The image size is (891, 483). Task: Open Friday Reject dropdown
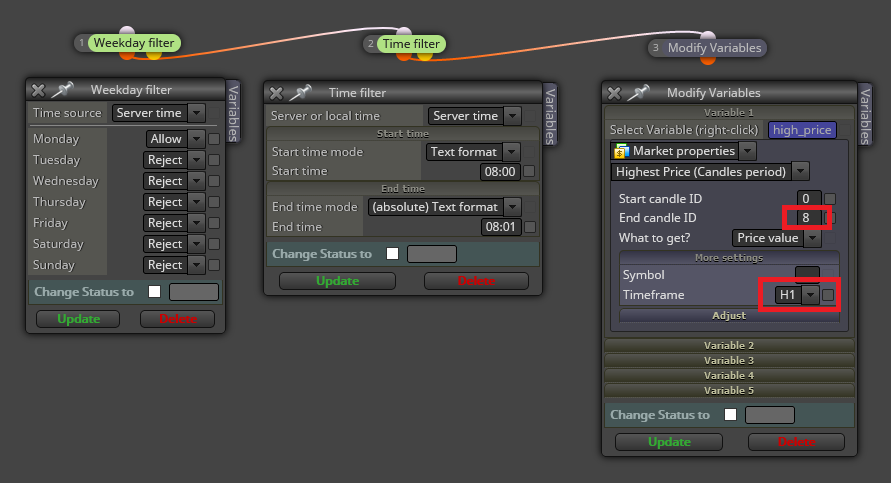pyautogui.click(x=197, y=223)
